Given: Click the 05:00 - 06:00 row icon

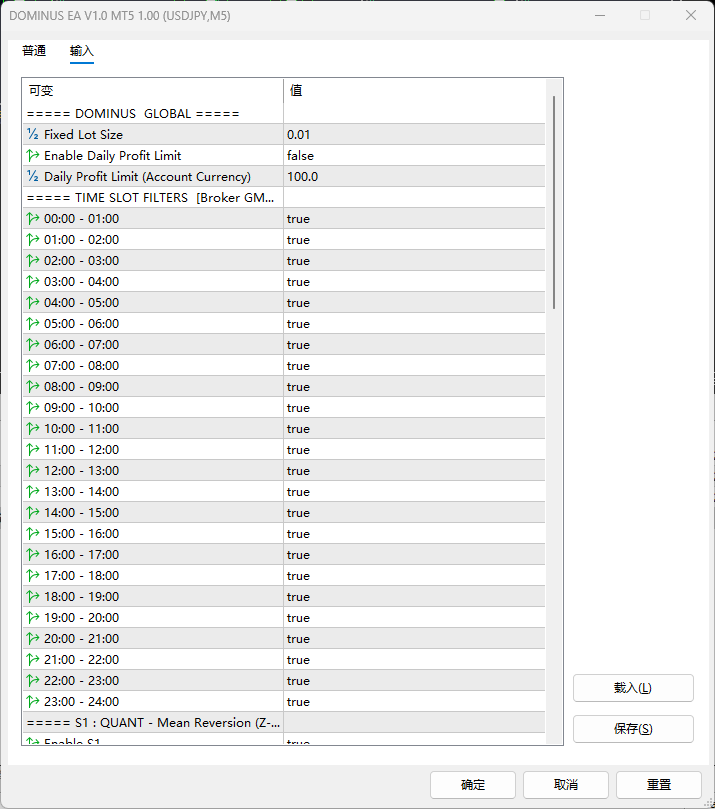Looking at the screenshot, I should point(33,324).
